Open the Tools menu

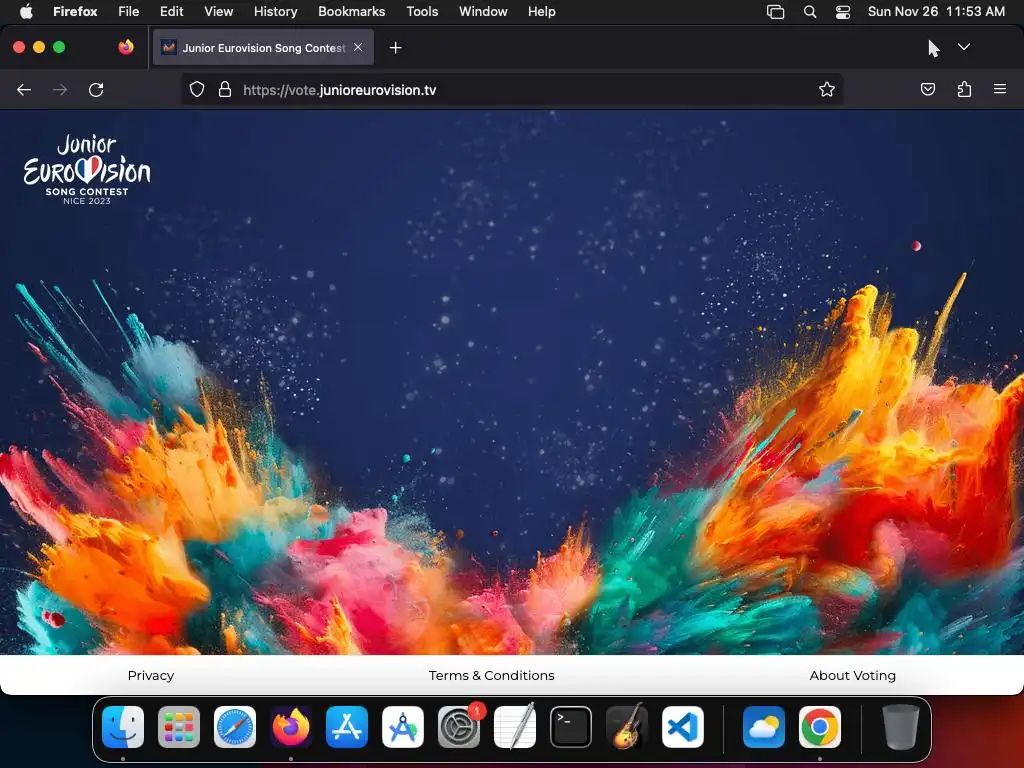[x=422, y=11]
